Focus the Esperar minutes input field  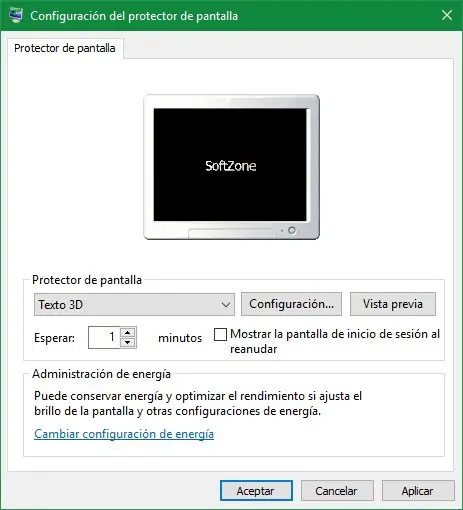coord(104,337)
